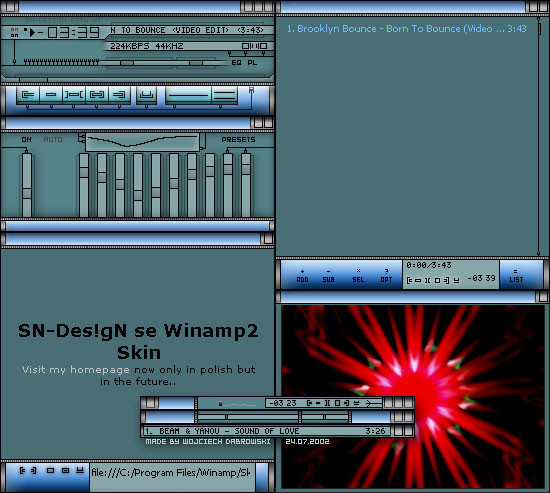The image size is (550, 493).
Task: Click the Previous track button in main window
Action: pos(28,95)
